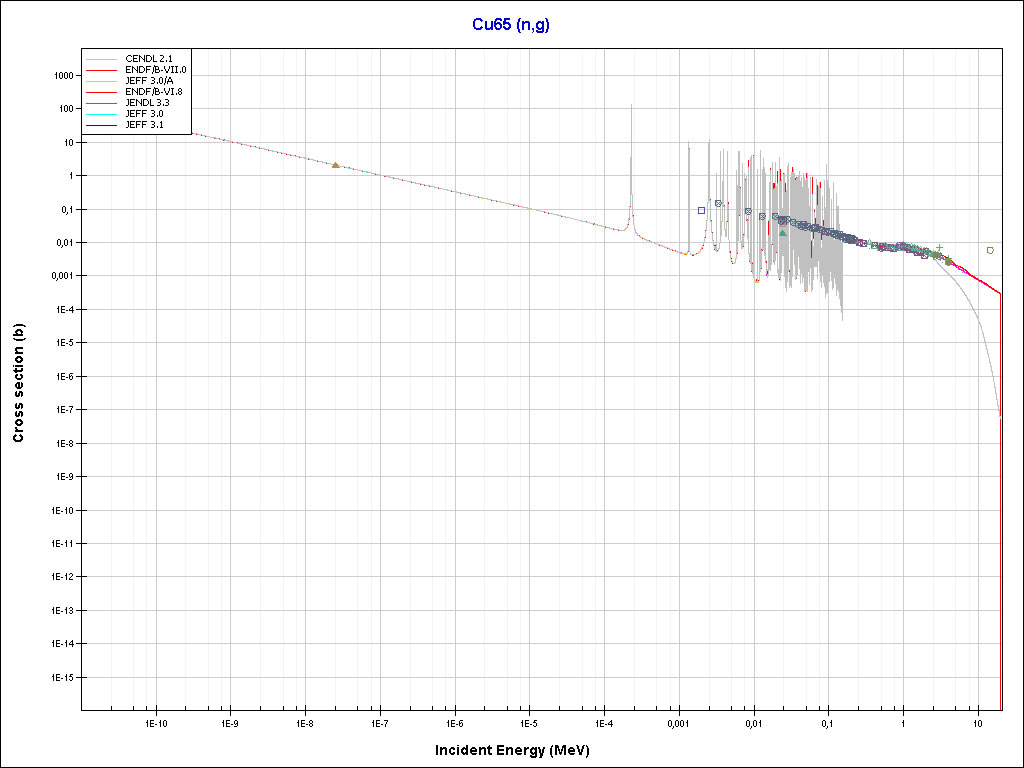Click the cyan JEFF 3.0 line swatch
1024x768 pixels.
click(x=101, y=114)
